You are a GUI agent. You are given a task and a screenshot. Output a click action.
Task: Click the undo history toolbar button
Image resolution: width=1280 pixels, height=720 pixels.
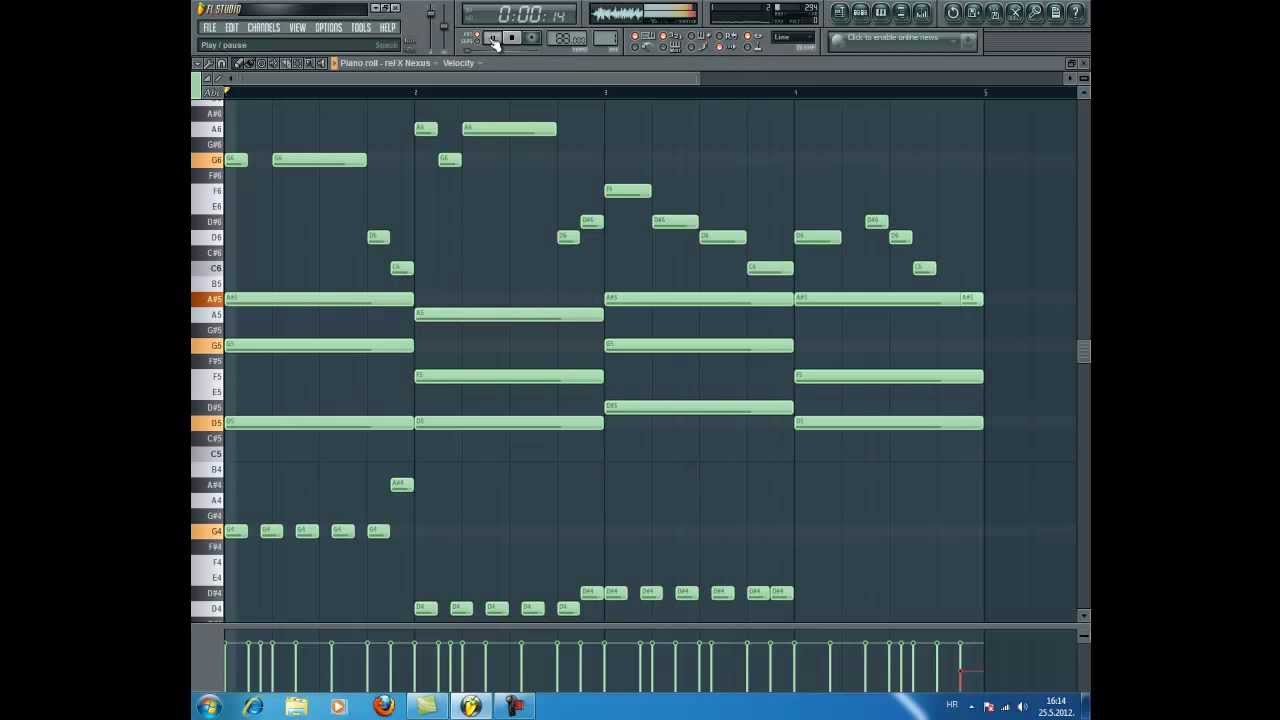coord(953,13)
